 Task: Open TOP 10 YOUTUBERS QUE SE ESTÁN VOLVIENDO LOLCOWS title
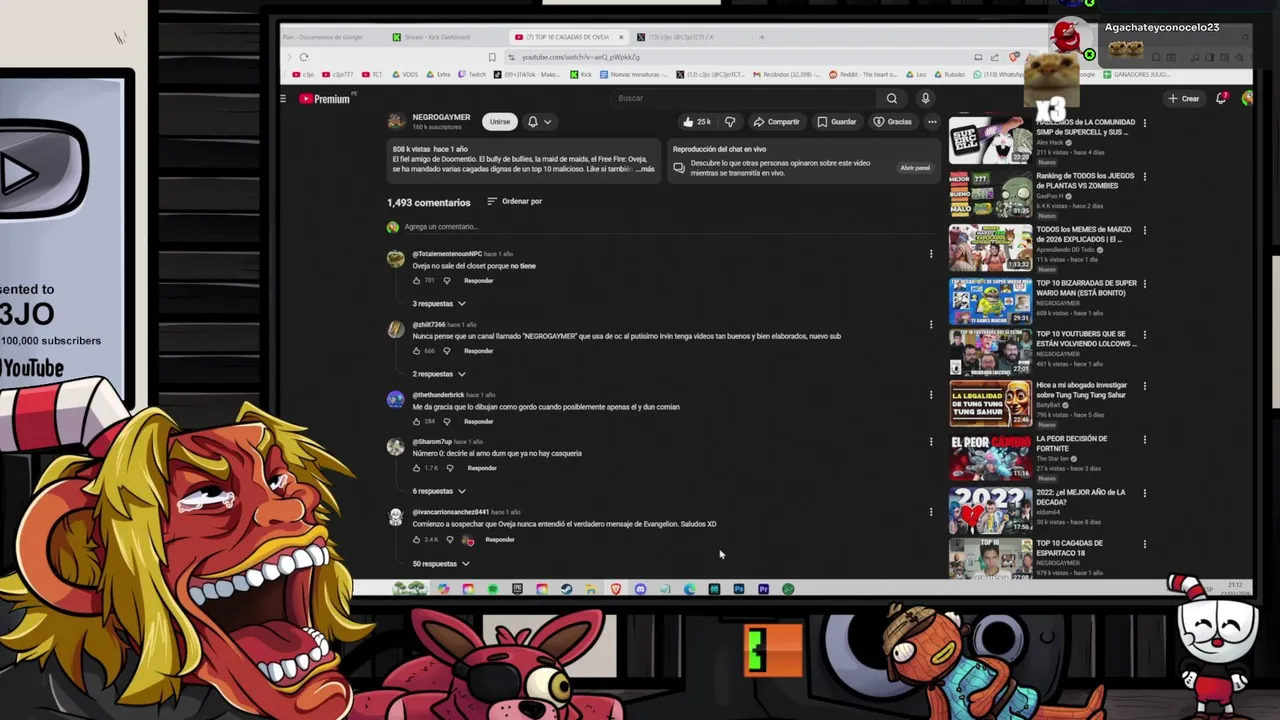coord(1086,339)
